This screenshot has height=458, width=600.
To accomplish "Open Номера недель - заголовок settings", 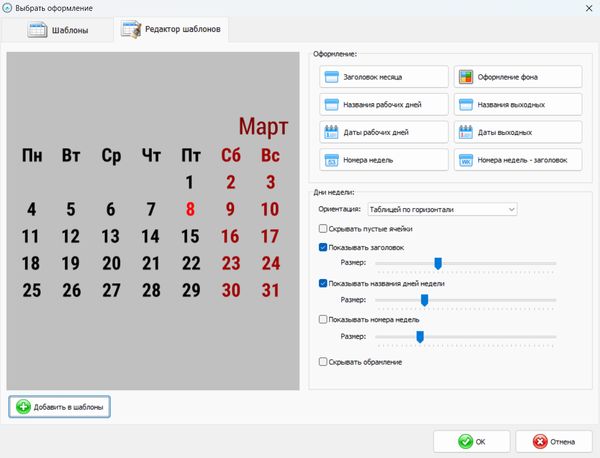I will [x=517, y=160].
